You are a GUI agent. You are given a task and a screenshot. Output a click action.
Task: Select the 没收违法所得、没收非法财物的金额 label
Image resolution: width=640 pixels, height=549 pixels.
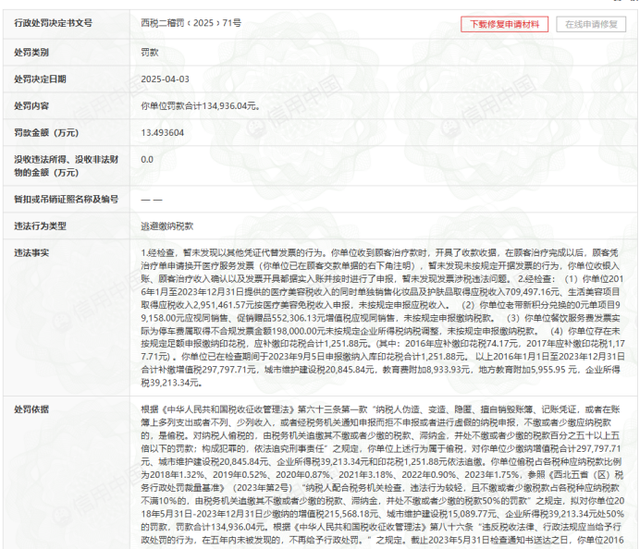point(66,166)
